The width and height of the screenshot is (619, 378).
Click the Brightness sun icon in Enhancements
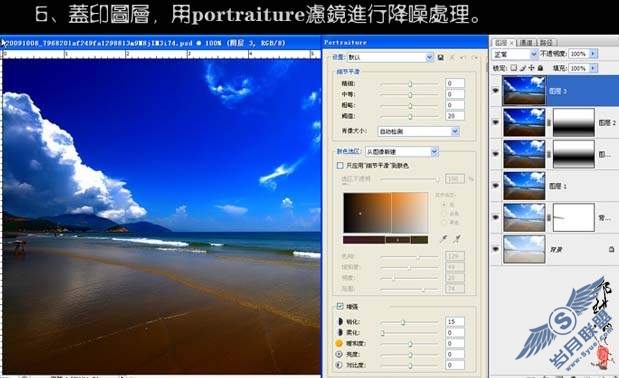[339, 354]
